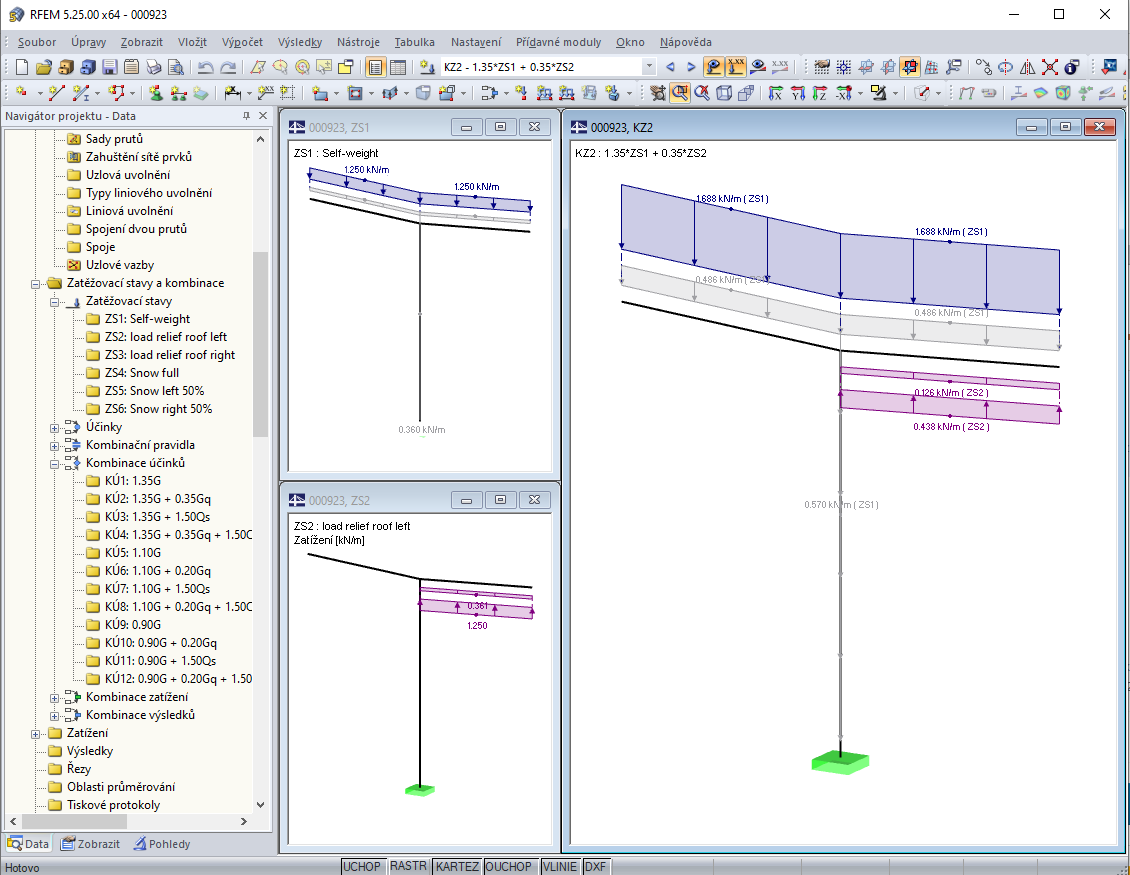Toggle show load values x.xx button
Screen dimensions: 1130x875
[x=735, y=67]
